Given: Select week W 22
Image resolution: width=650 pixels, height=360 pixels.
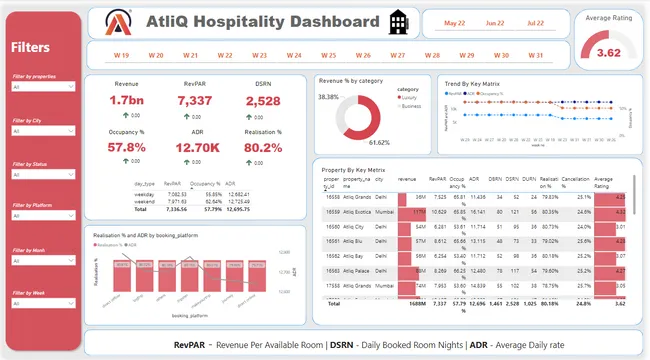Looking at the screenshot, I should pos(225,55).
